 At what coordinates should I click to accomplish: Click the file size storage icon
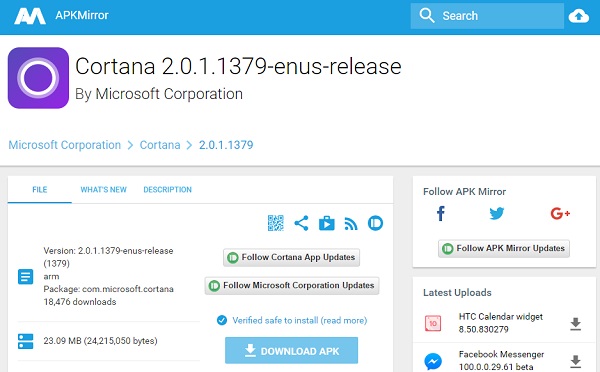click(26, 341)
